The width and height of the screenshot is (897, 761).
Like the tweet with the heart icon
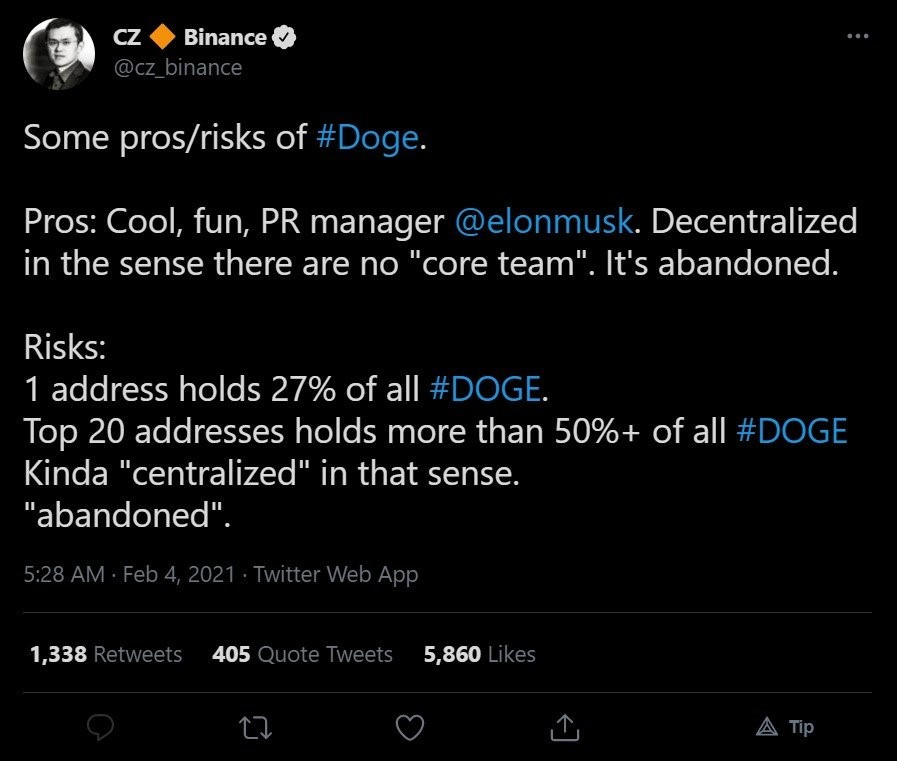pyautogui.click(x=410, y=728)
